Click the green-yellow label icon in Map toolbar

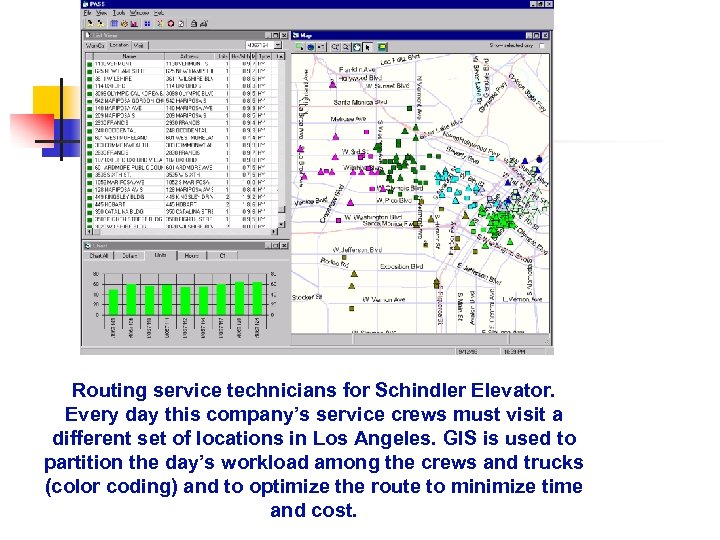383,47
